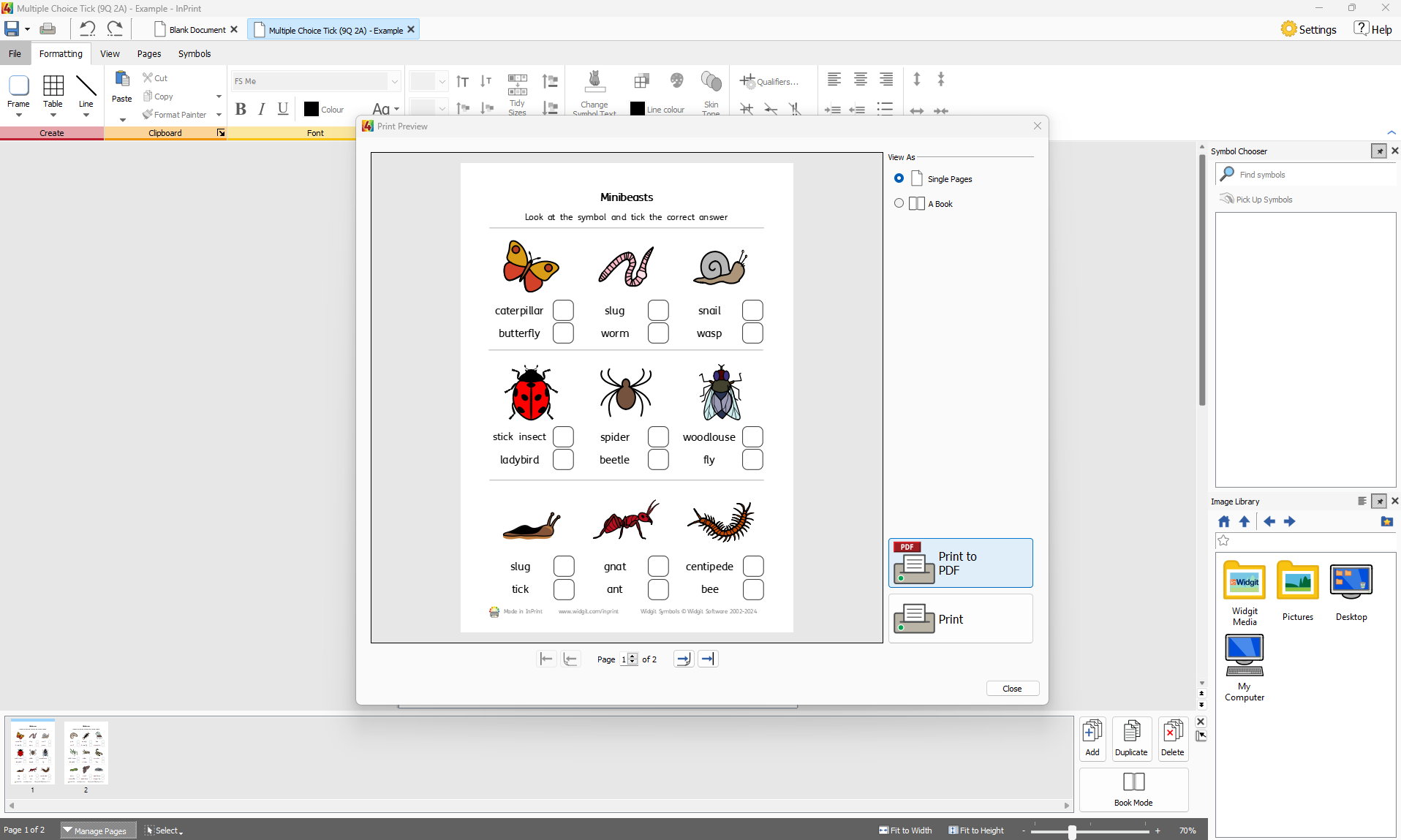Open the Pictures folder in Image Library
The image size is (1401, 840).
tap(1298, 591)
